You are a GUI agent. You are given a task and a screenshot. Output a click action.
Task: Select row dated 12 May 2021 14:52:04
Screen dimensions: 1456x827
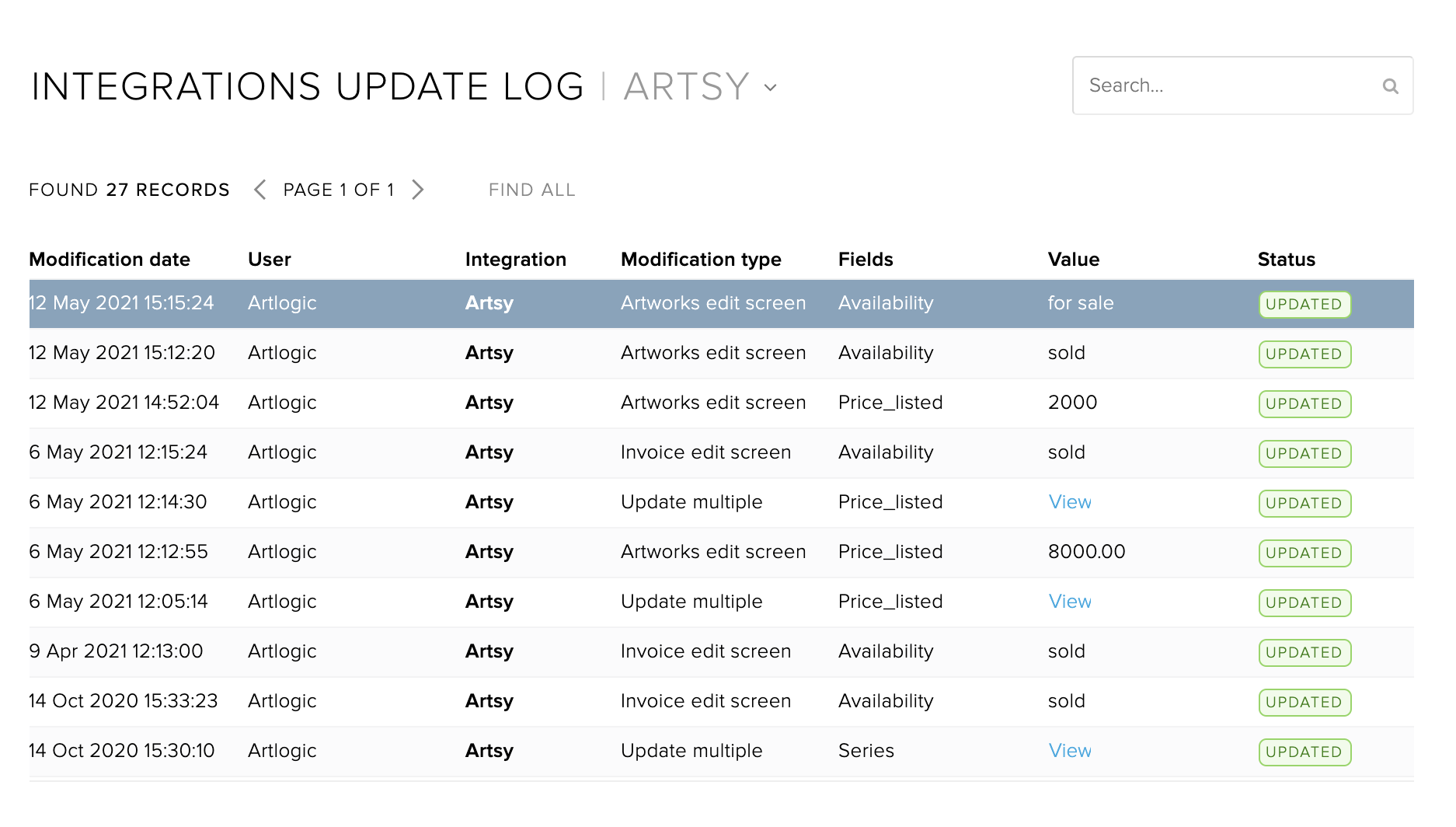coord(721,403)
